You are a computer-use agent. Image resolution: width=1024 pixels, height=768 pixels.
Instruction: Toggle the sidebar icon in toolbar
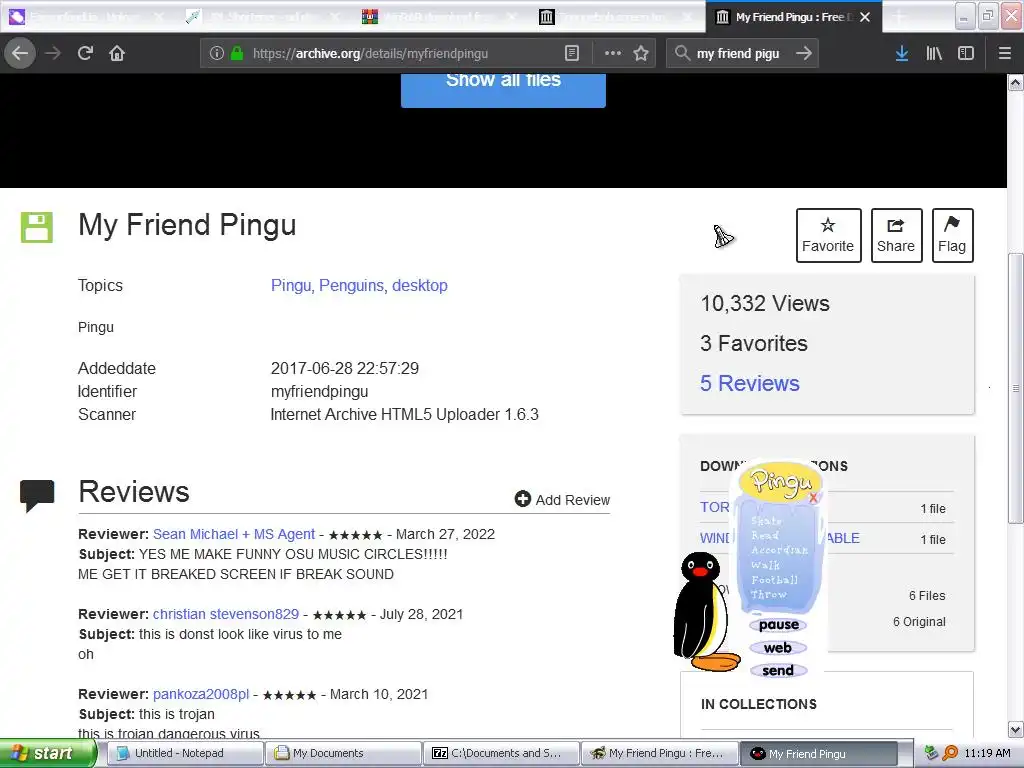click(966, 54)
